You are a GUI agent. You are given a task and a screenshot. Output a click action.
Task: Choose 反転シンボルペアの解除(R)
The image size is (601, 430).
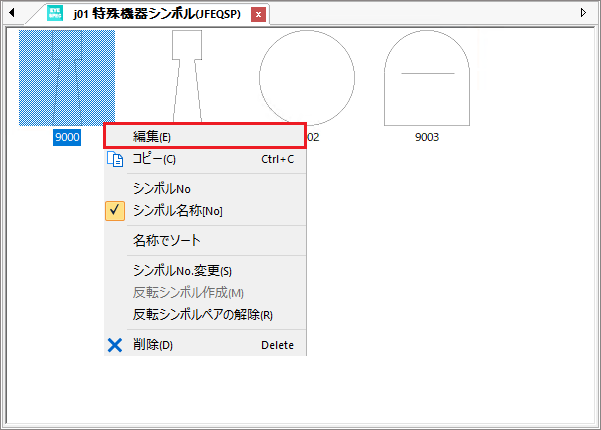[x=202, y=314]
